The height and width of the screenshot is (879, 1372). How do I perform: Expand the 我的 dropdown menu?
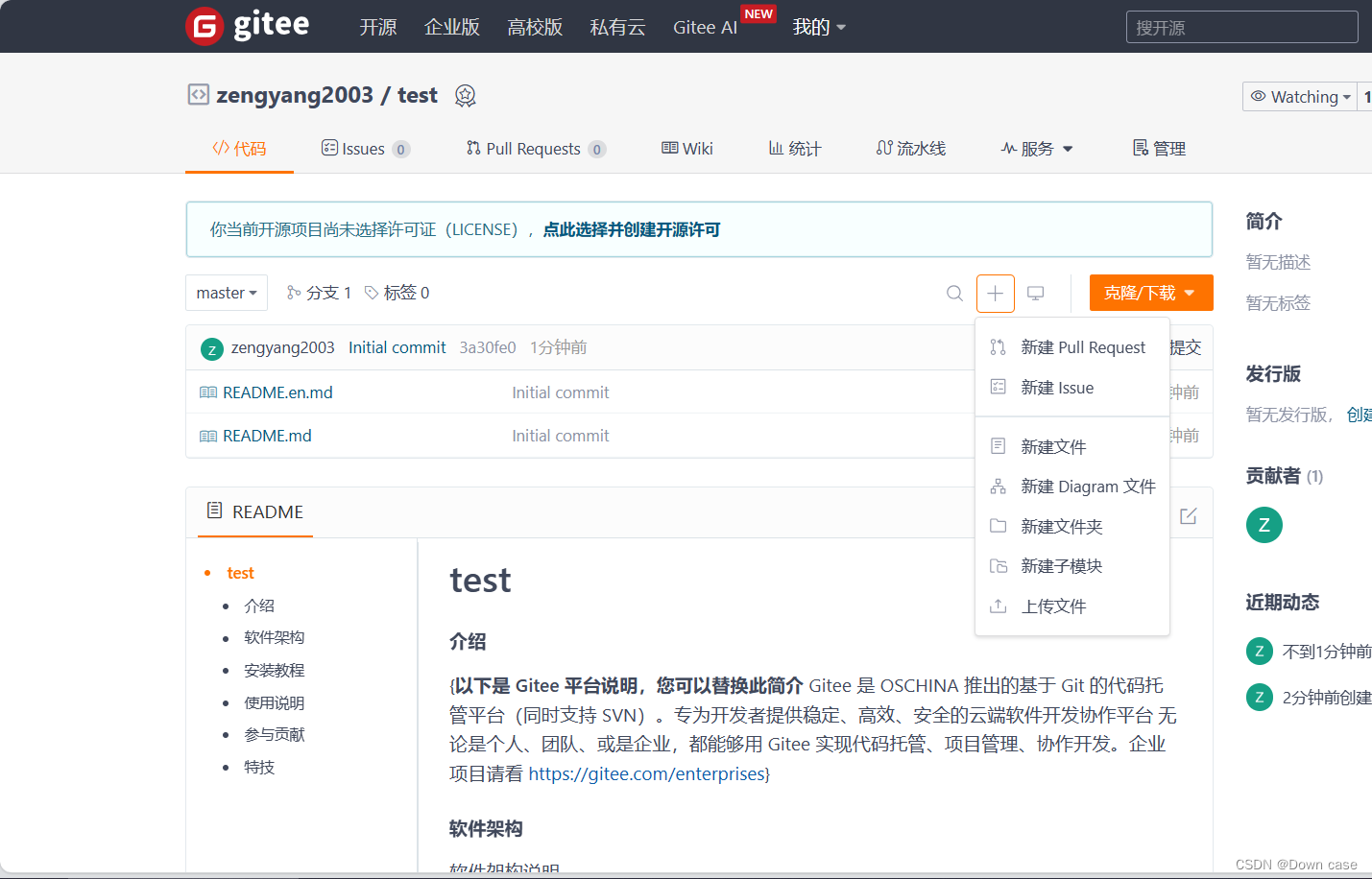819,27
